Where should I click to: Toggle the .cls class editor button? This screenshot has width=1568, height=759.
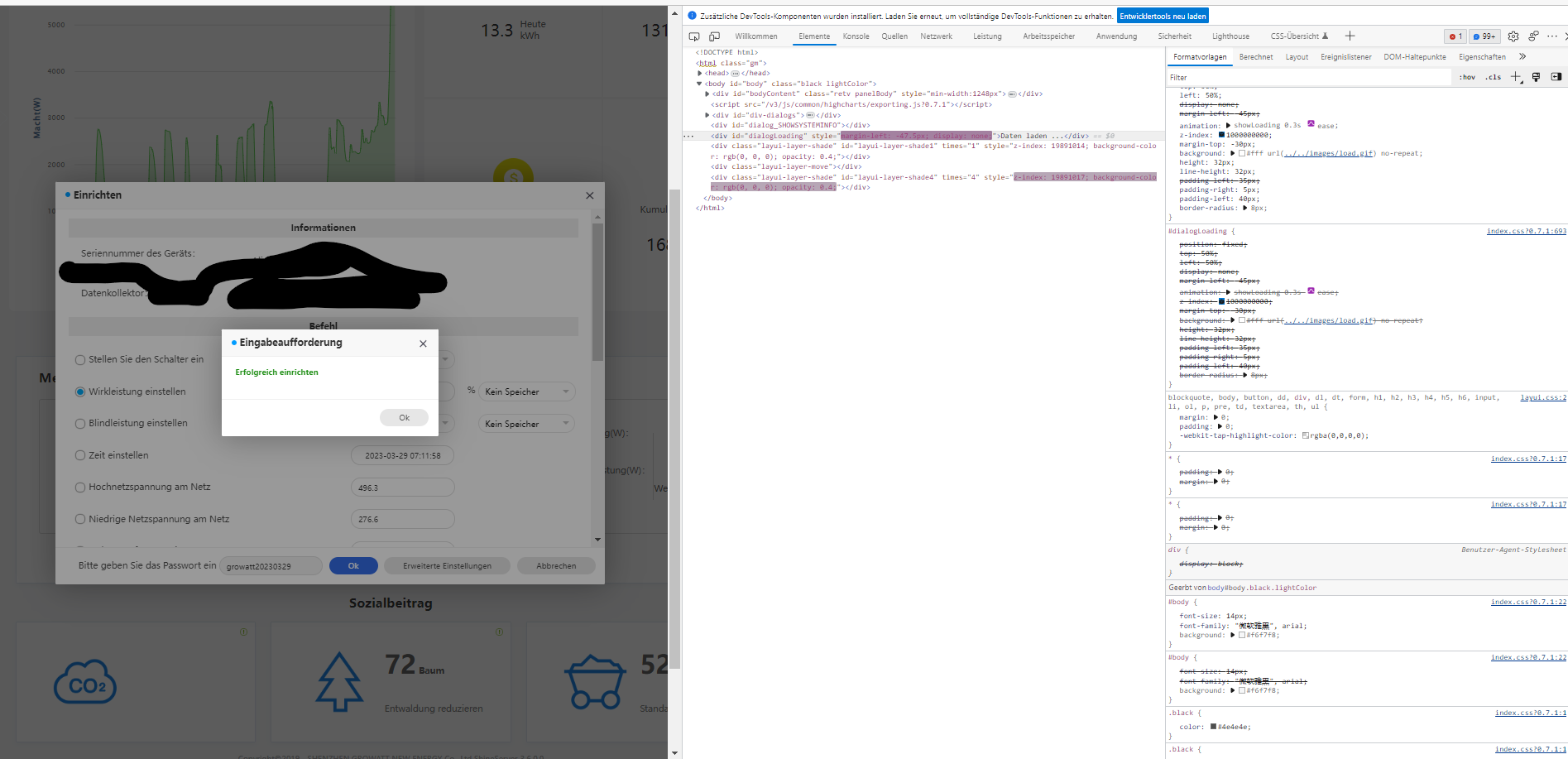tap(1493, 77)
